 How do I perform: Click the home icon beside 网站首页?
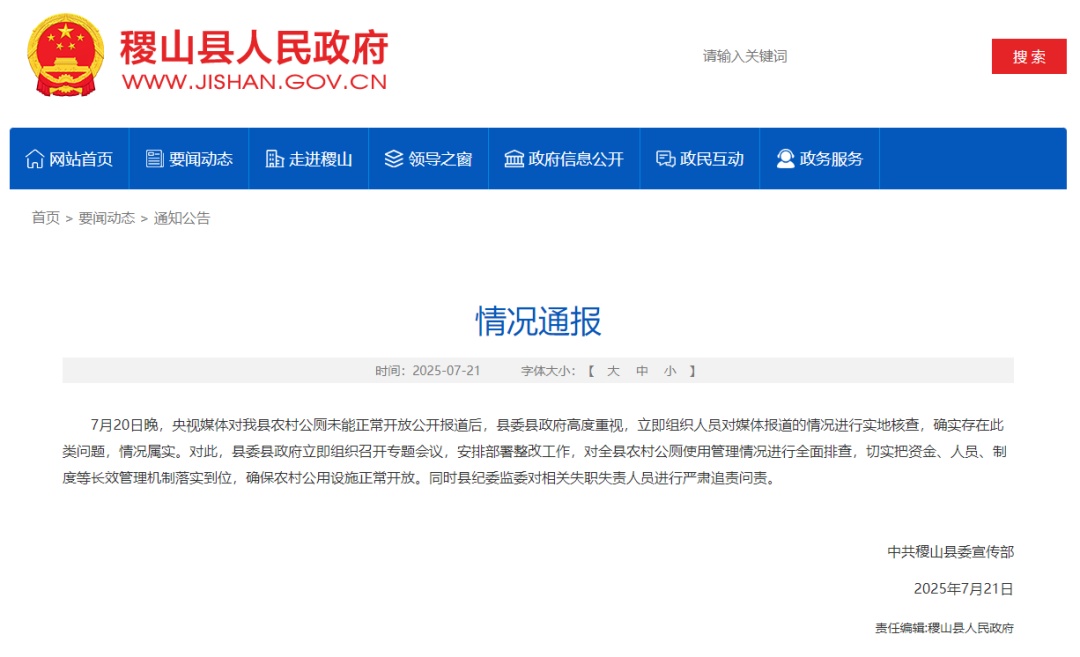click(35, 158)
